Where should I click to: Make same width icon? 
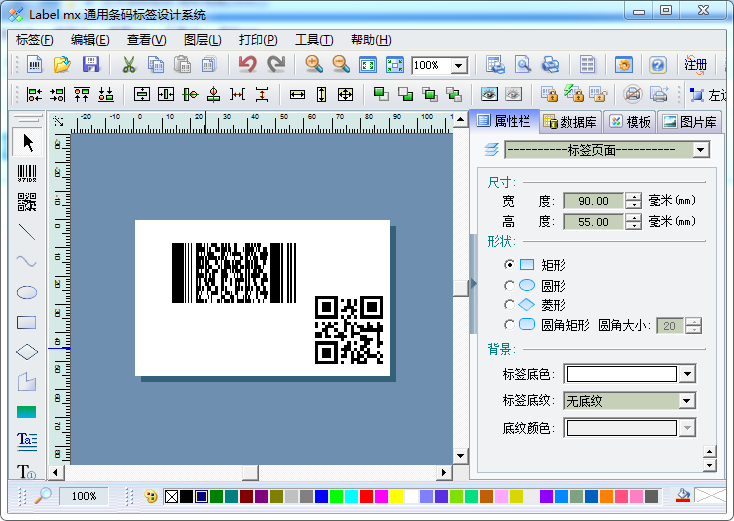(297, 95)
